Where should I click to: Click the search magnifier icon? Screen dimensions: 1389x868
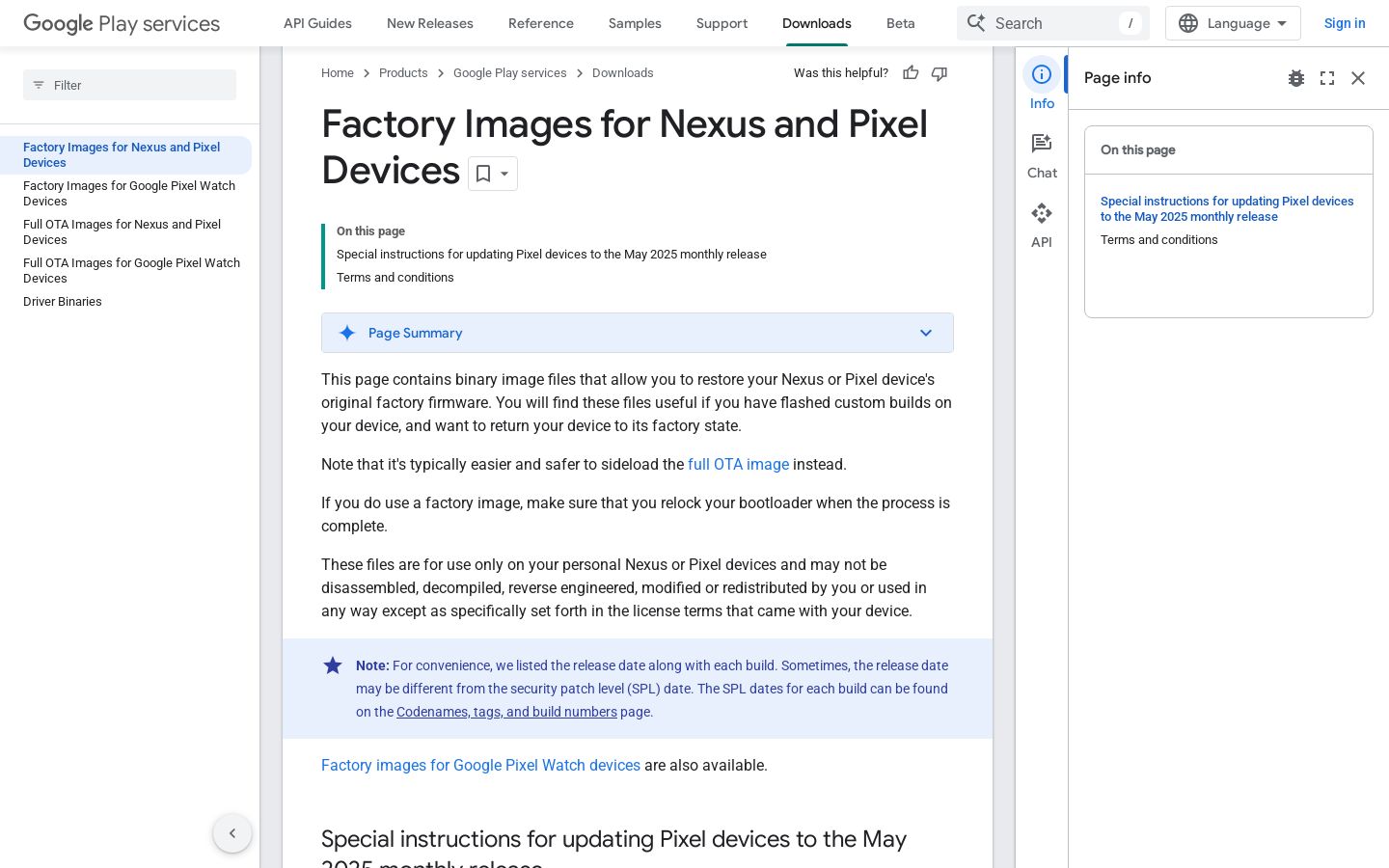pos(976,23)
